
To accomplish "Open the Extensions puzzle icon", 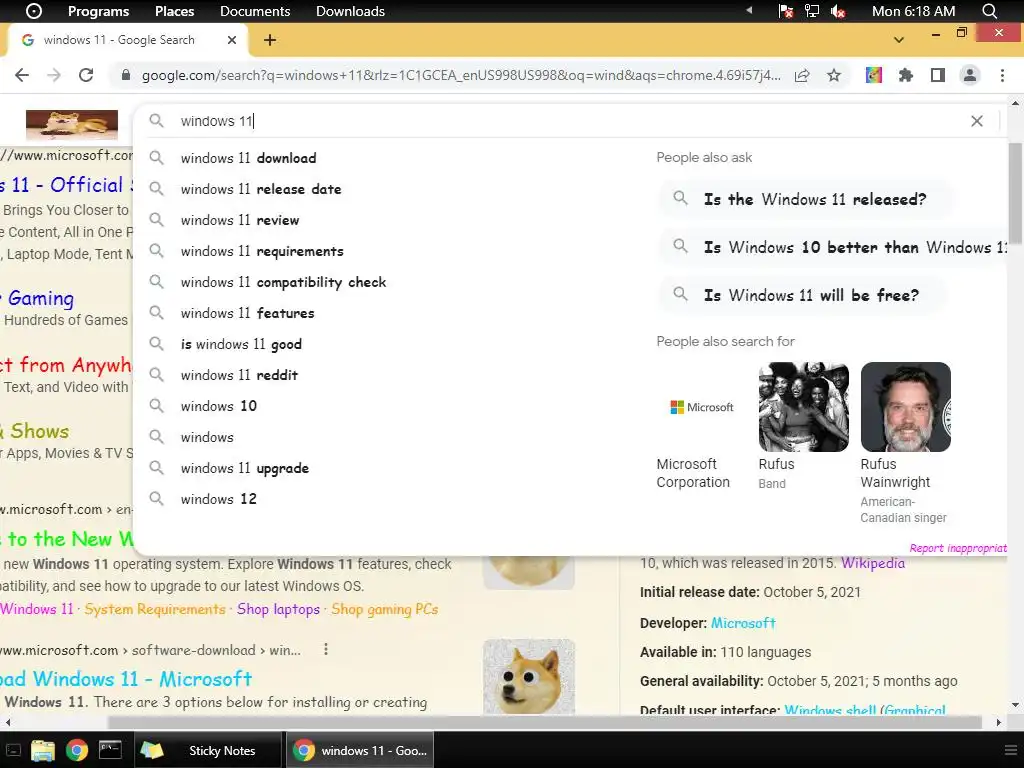I will coord(905,75).
